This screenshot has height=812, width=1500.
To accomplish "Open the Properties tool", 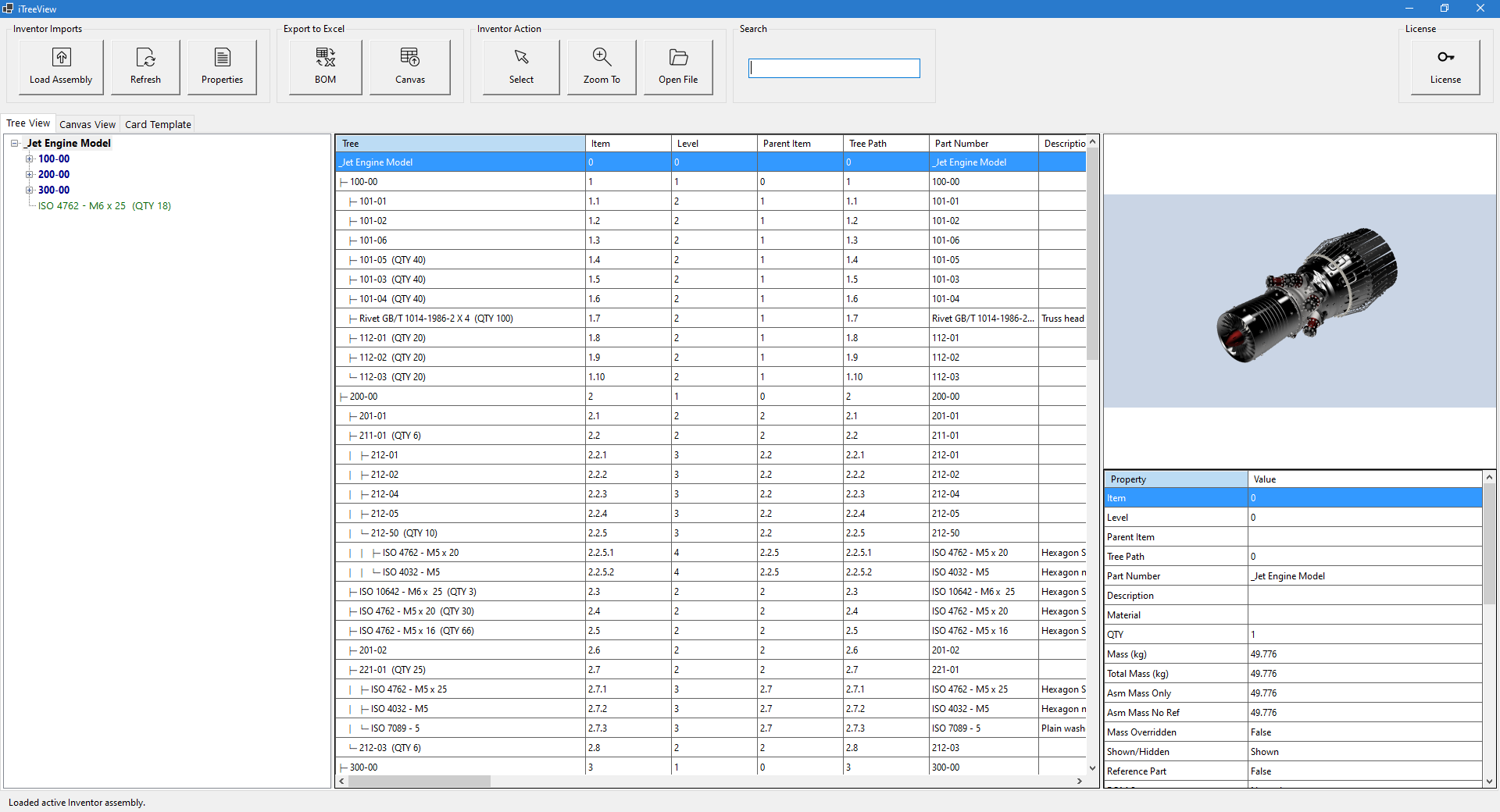I will point(223,66).
